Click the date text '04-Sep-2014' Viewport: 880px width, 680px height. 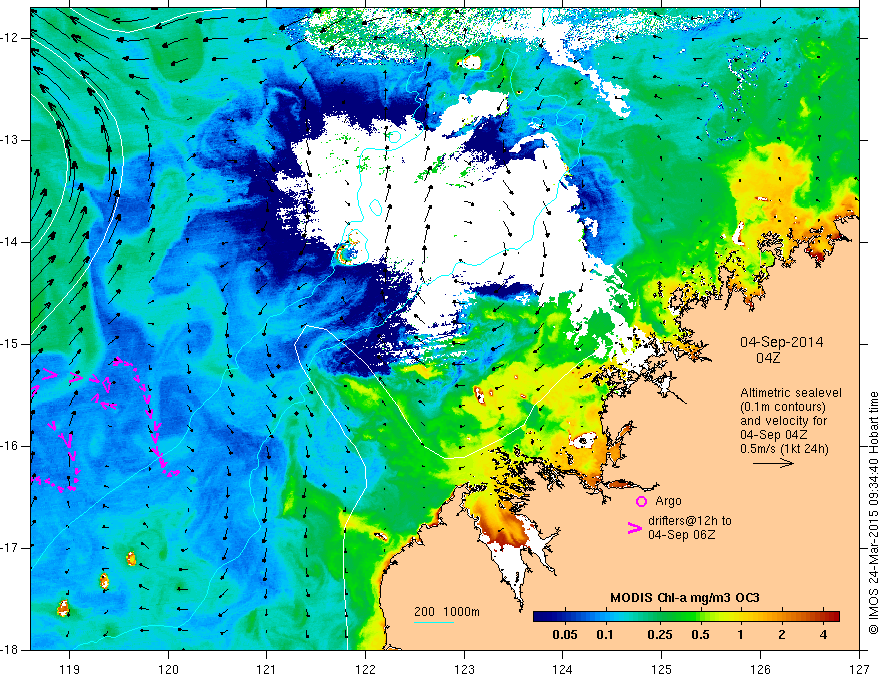[781, 342]
